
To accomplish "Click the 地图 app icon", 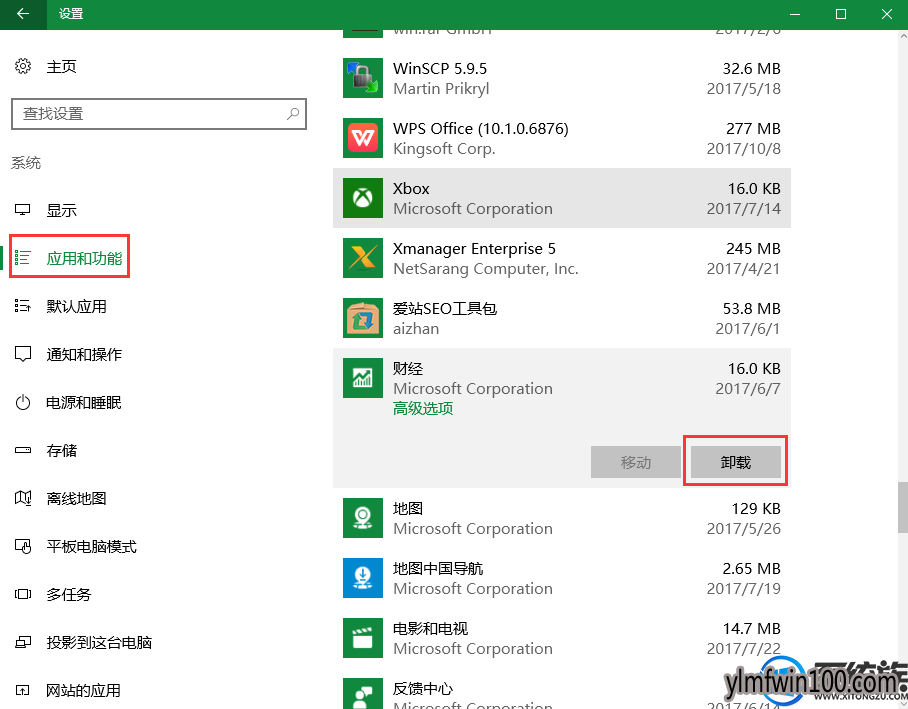I will [363, 518].
